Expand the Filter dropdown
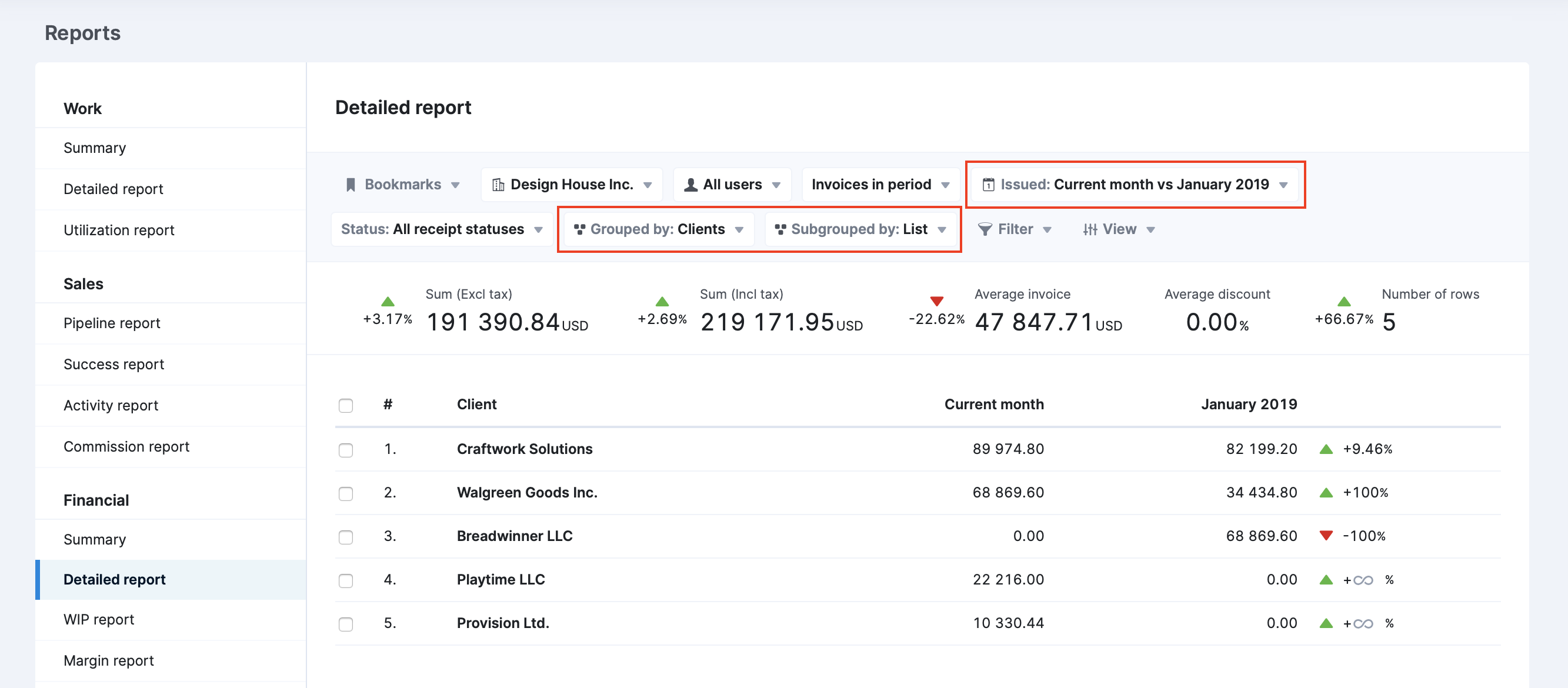The width and height of the screenshot is (1568, 688). tap(1015, 229)
